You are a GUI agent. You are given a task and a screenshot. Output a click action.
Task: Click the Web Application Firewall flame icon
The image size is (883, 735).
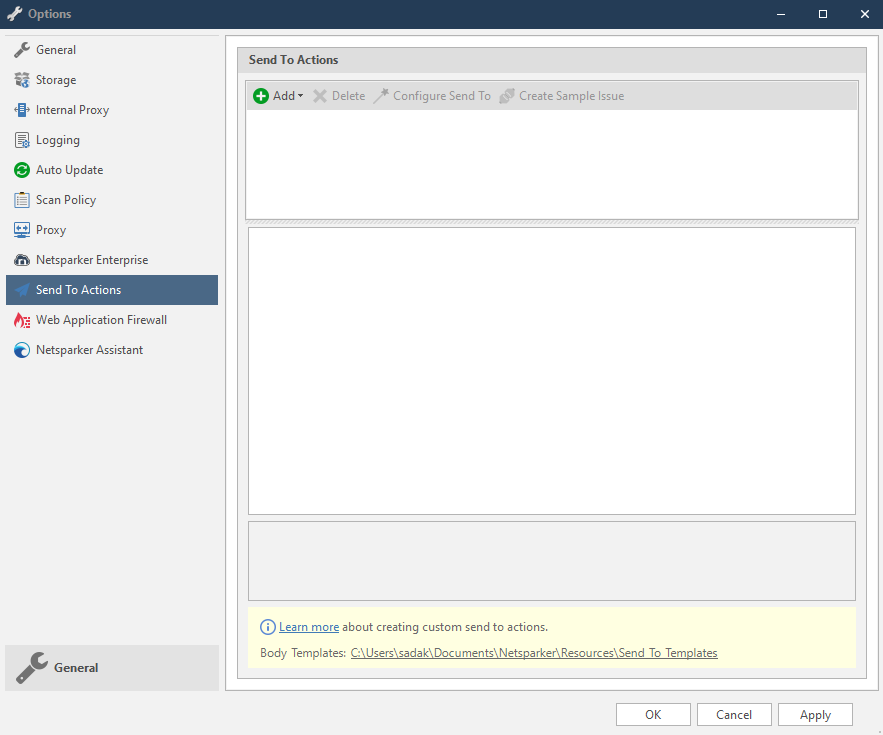click(21, 320)
